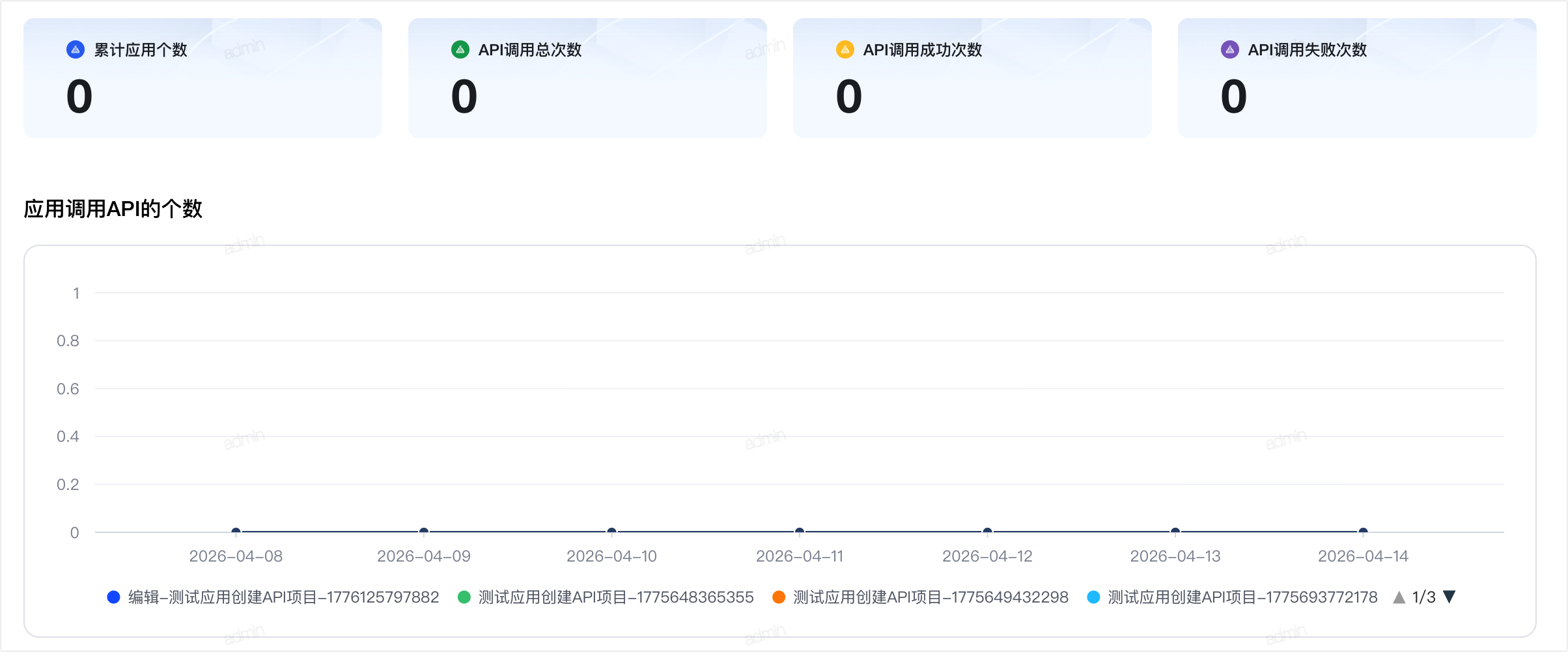This screenshot has height=652, width=1568.
Task: Click the green legend dot for 1775648365355 series
Action: pos(464,597)
